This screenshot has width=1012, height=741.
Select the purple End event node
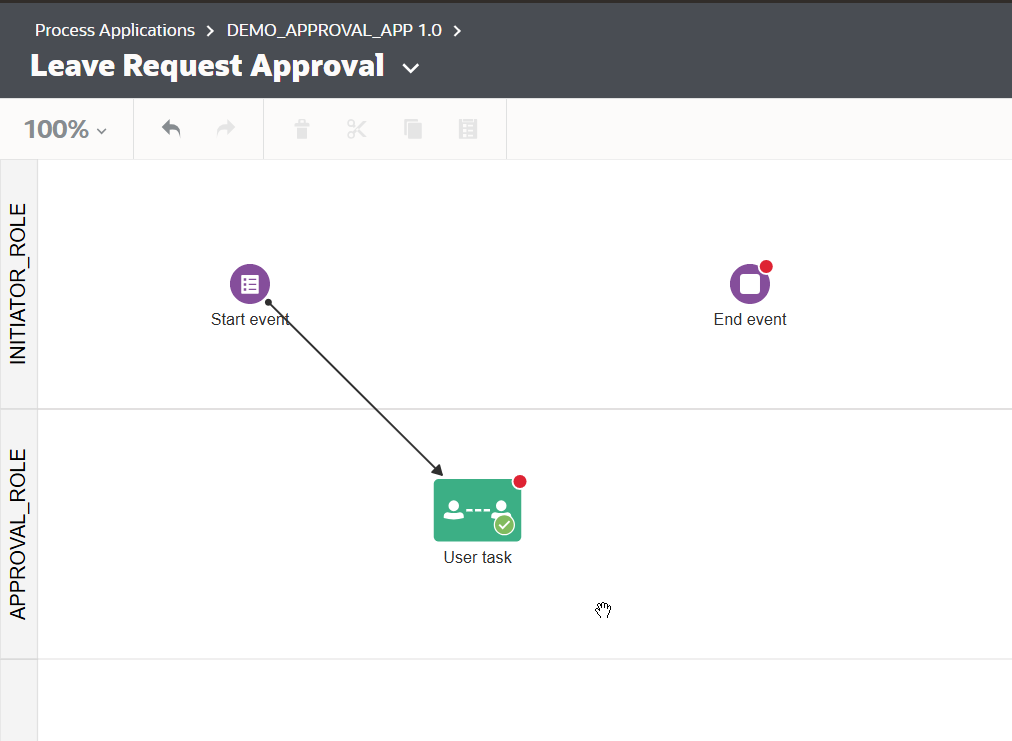[x=749, y=284]
